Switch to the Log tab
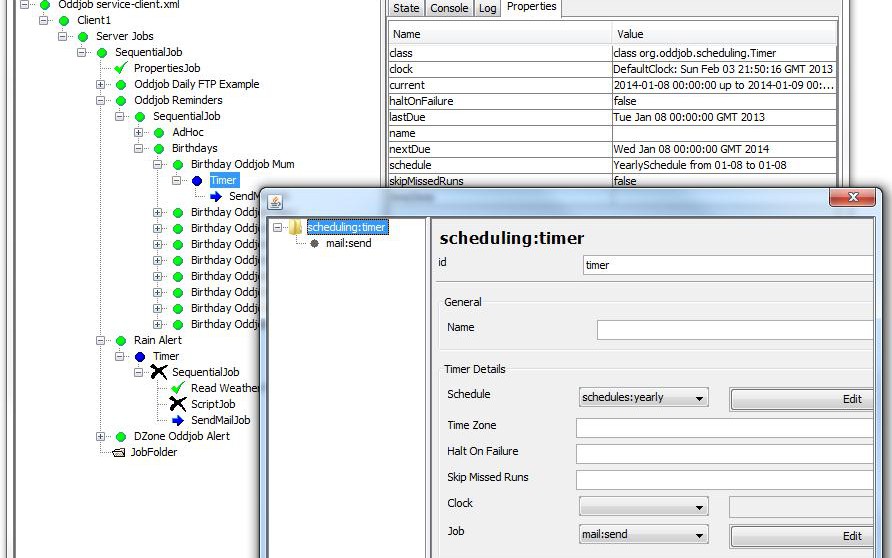This screenshot has width=892, height=558. pos(487,8)
